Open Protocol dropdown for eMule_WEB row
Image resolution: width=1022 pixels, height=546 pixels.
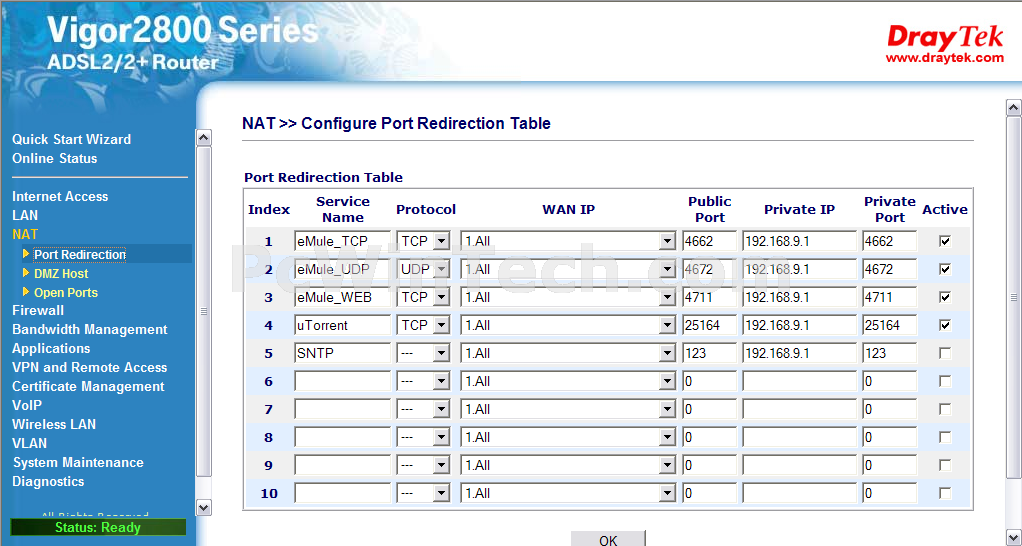tap(424, 297)
